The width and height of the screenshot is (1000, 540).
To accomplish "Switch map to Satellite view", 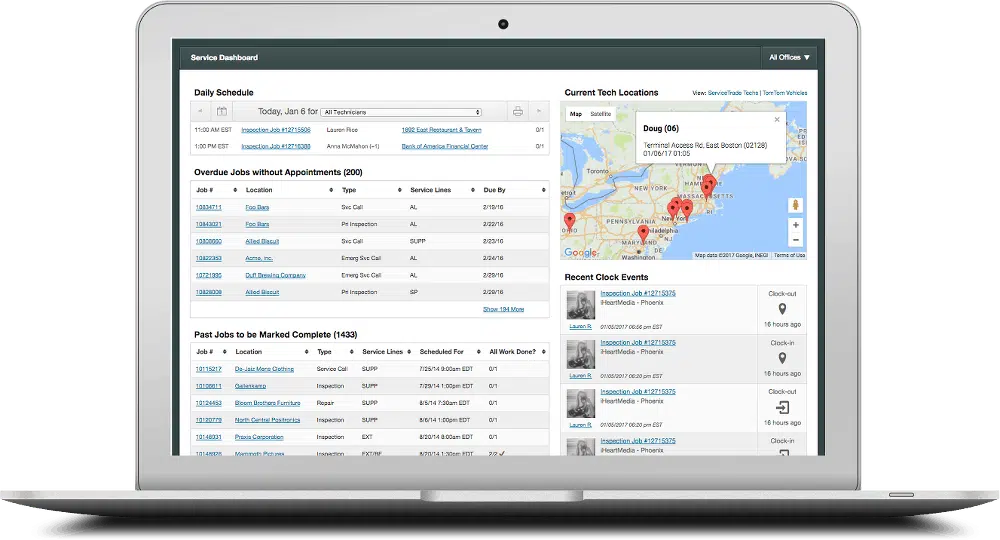I will click(601, 114).
